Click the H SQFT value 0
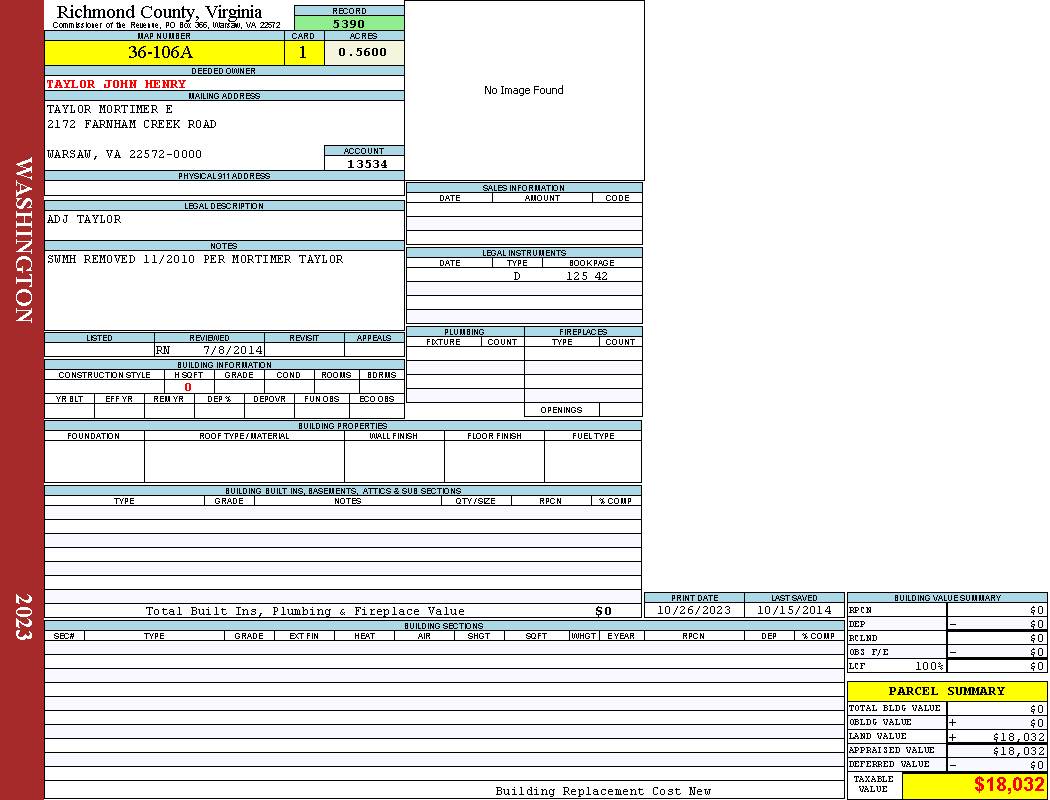This screenshot has width=1050, height=800. pyautogui.click(x=188, y=387)
